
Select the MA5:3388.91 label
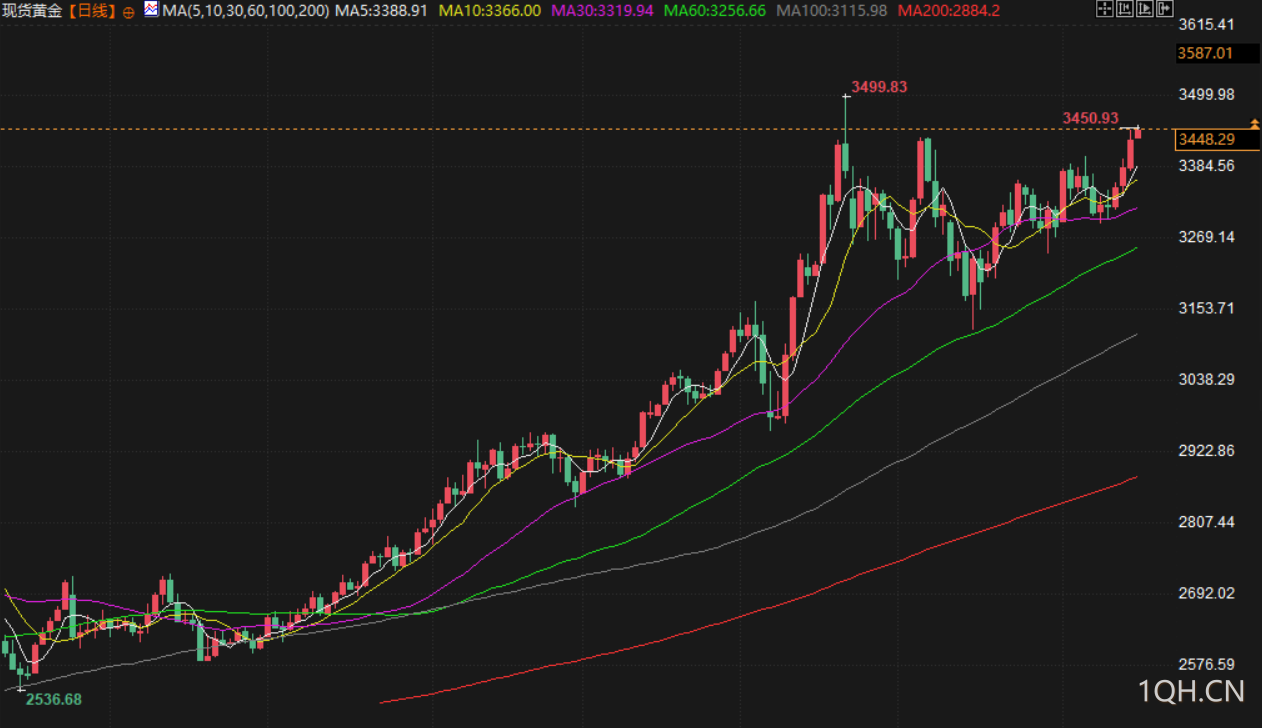382,11
